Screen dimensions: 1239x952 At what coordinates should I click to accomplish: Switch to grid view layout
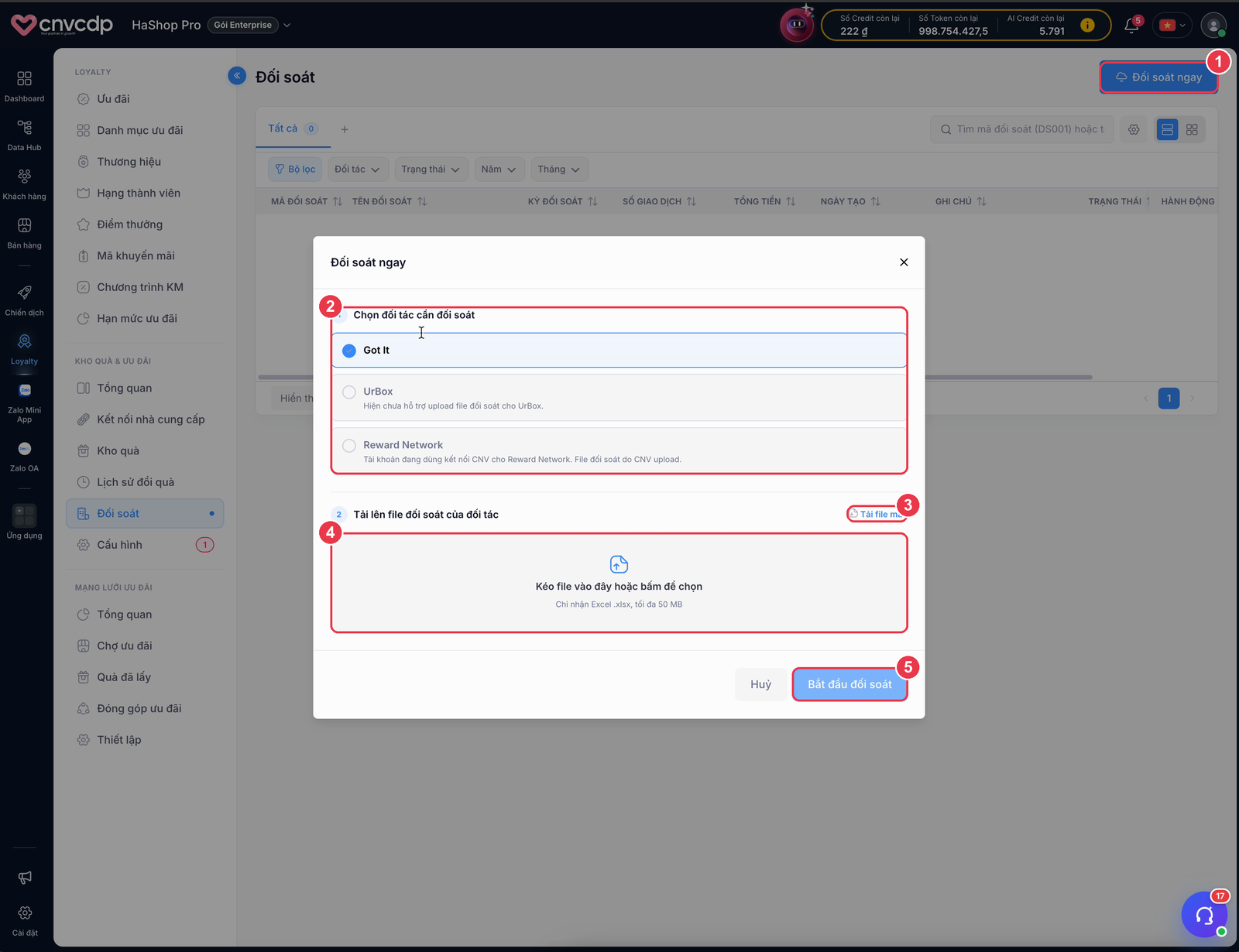pyautogui.click(x=1192, y=129)
